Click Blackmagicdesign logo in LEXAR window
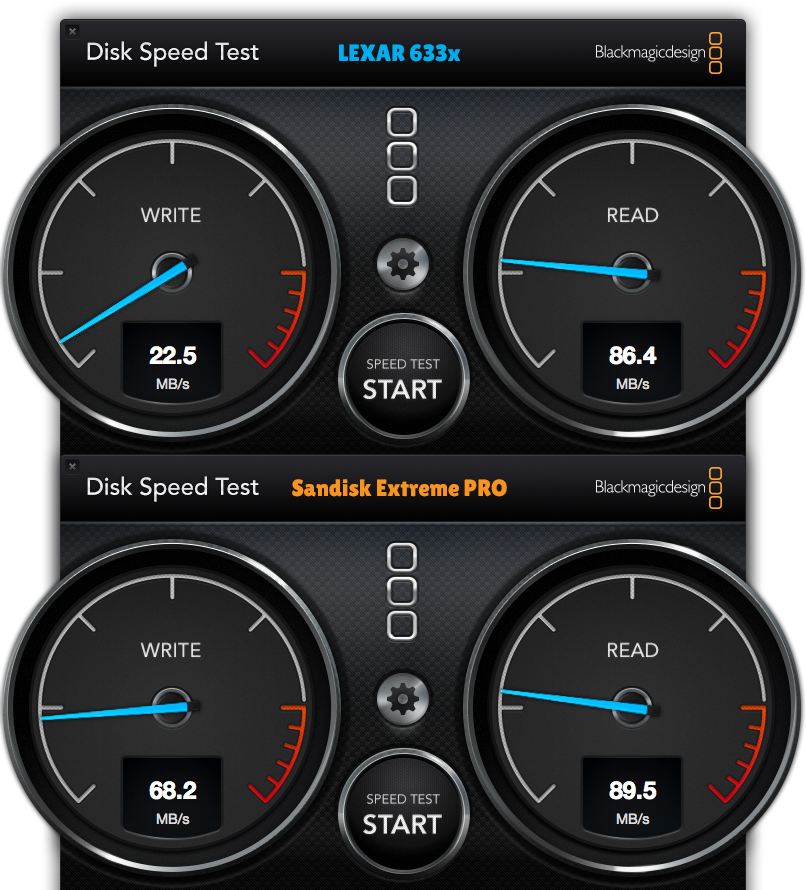The height and width of the screenshot is (890, 806). click(658, 53)
